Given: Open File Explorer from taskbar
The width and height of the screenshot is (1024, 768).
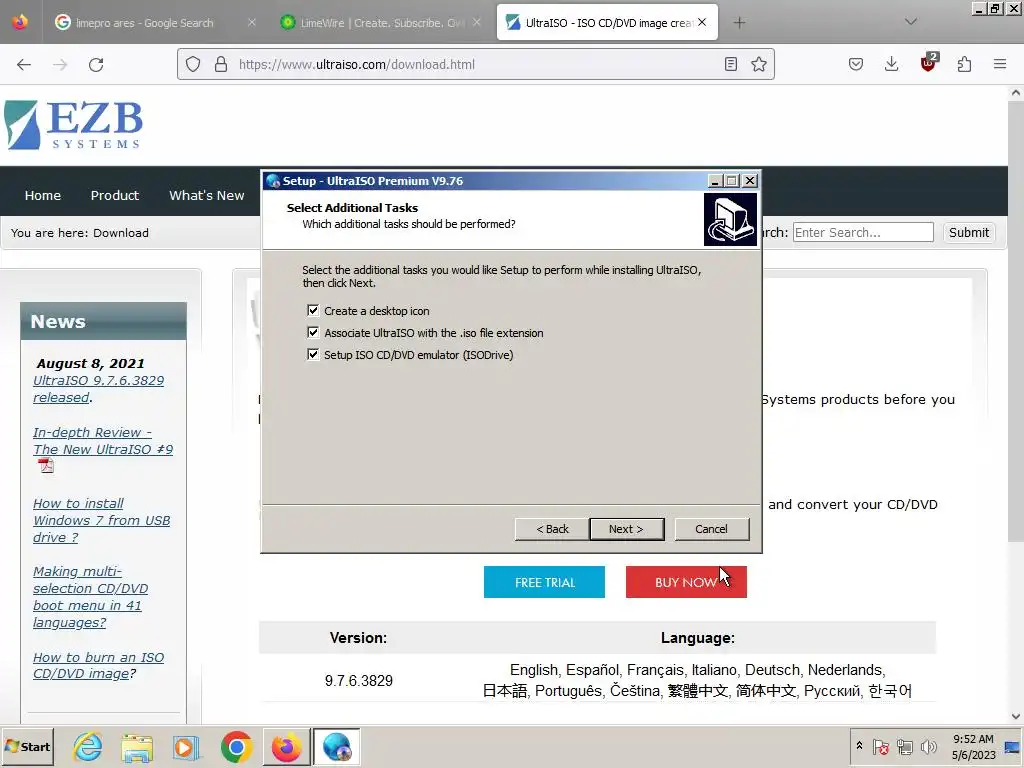Looking at the screenshot, I should coord(137,746).
